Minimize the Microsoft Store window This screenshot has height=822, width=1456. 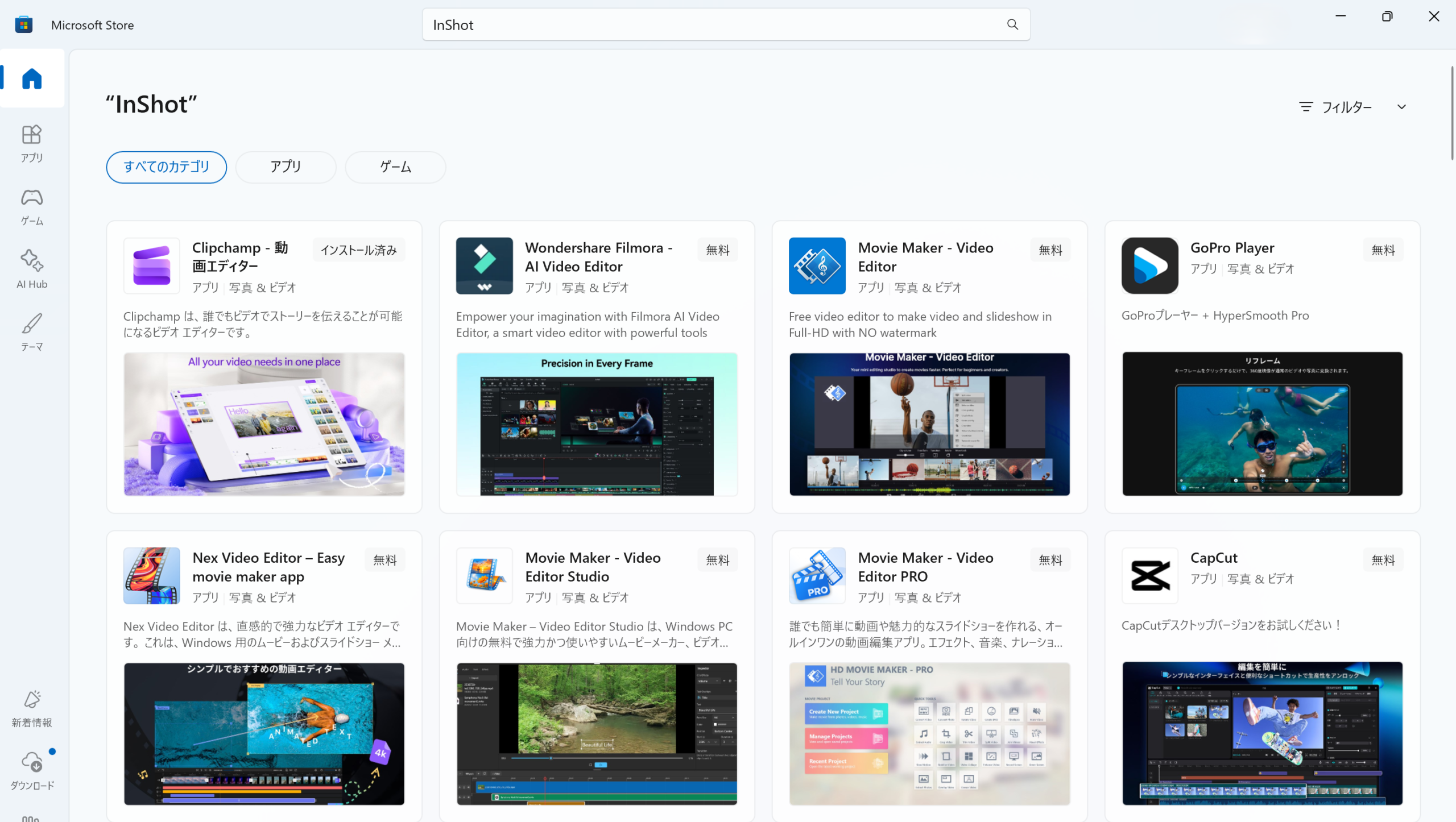(1341, 16)
